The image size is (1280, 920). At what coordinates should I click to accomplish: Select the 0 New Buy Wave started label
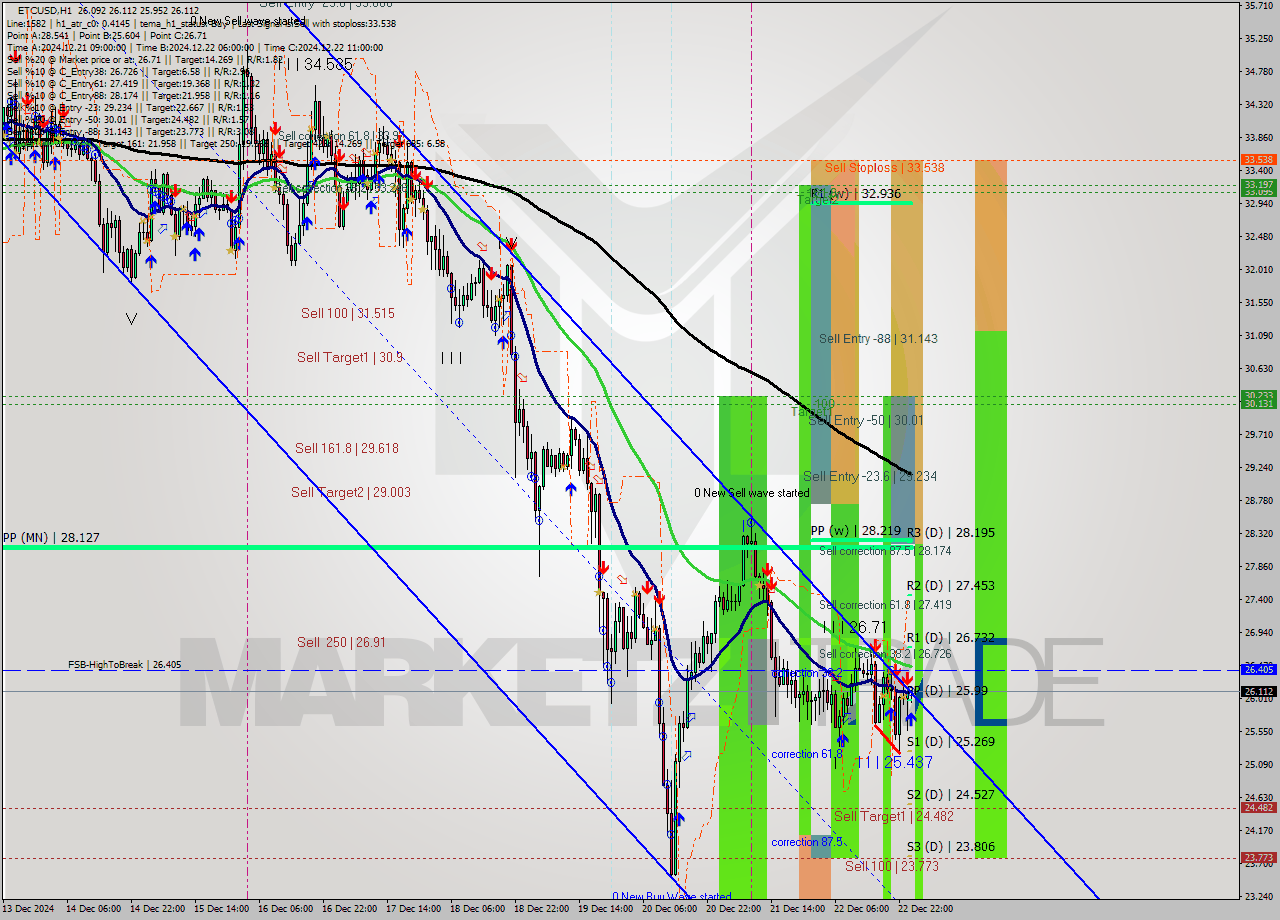point(672,896)
